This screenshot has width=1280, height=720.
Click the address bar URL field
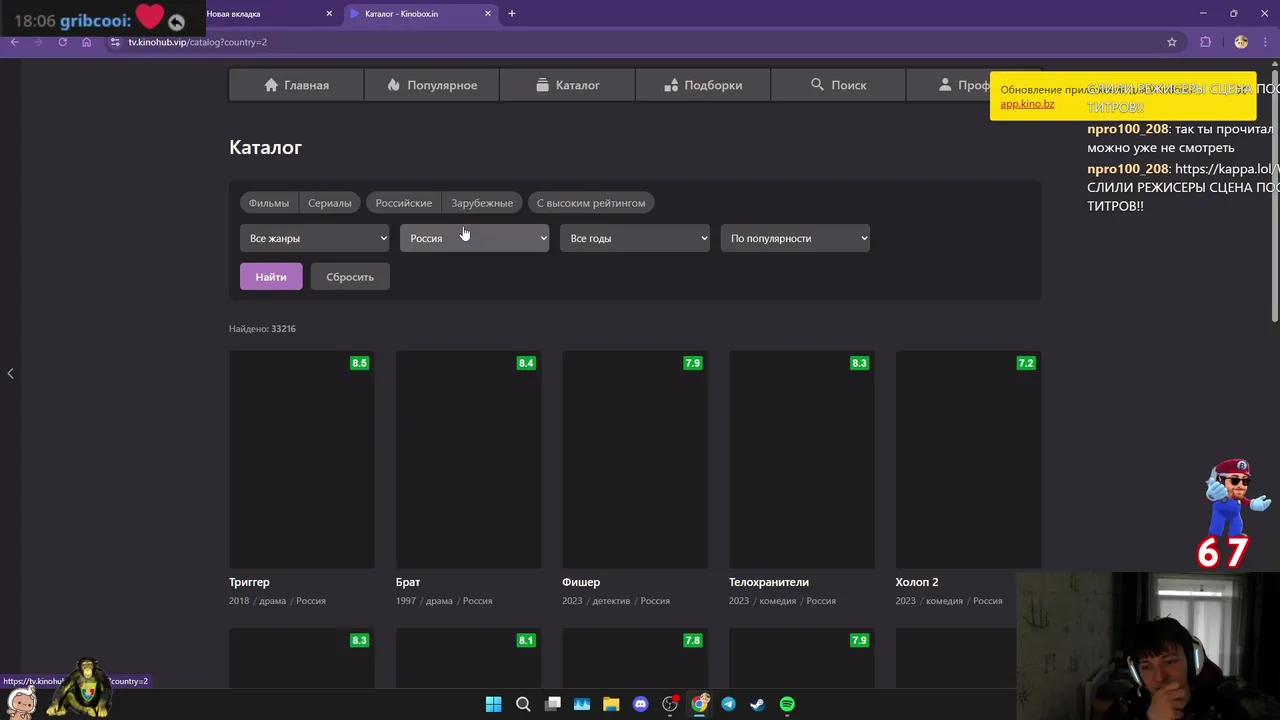640,42
